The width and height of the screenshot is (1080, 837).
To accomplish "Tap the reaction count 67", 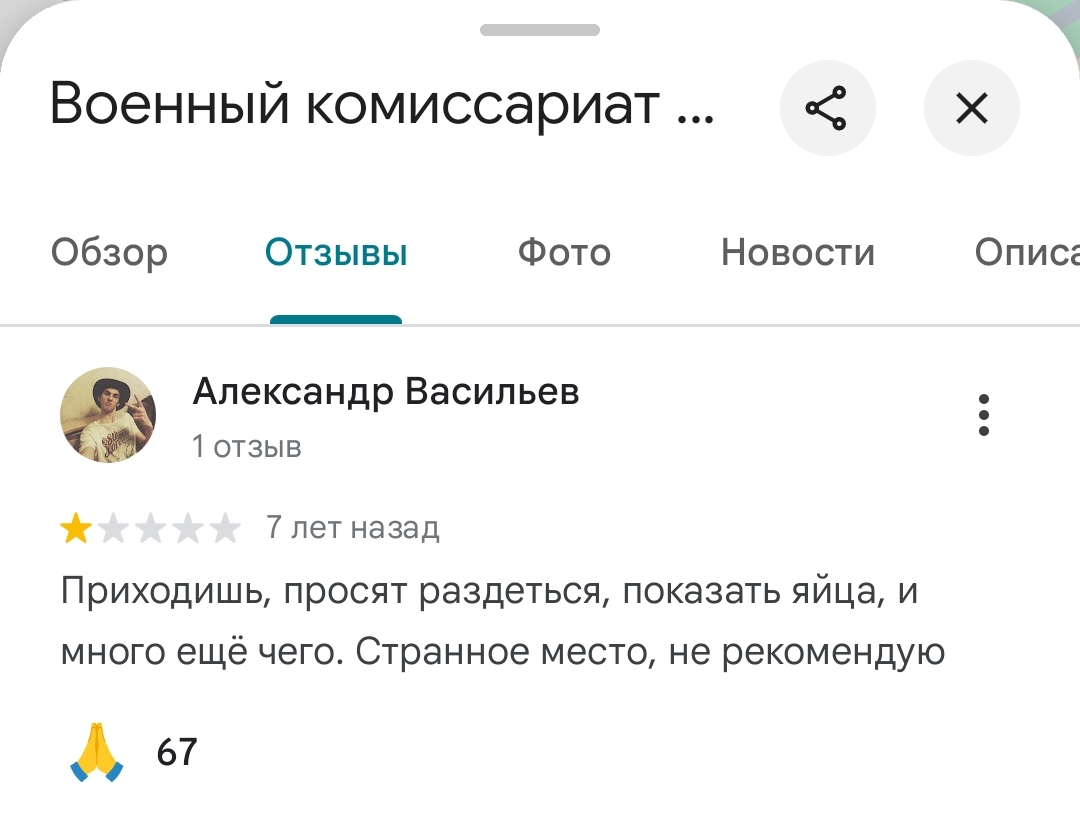I will click(177, 752).
